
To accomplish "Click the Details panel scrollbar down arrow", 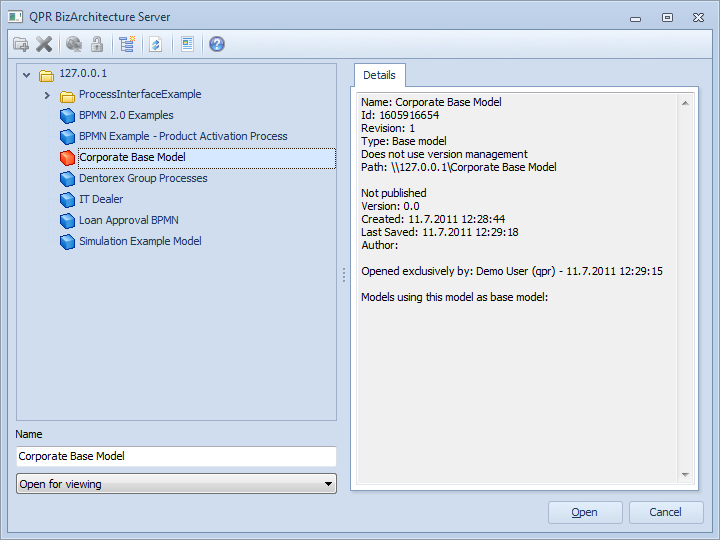I will tap(686, 474).
